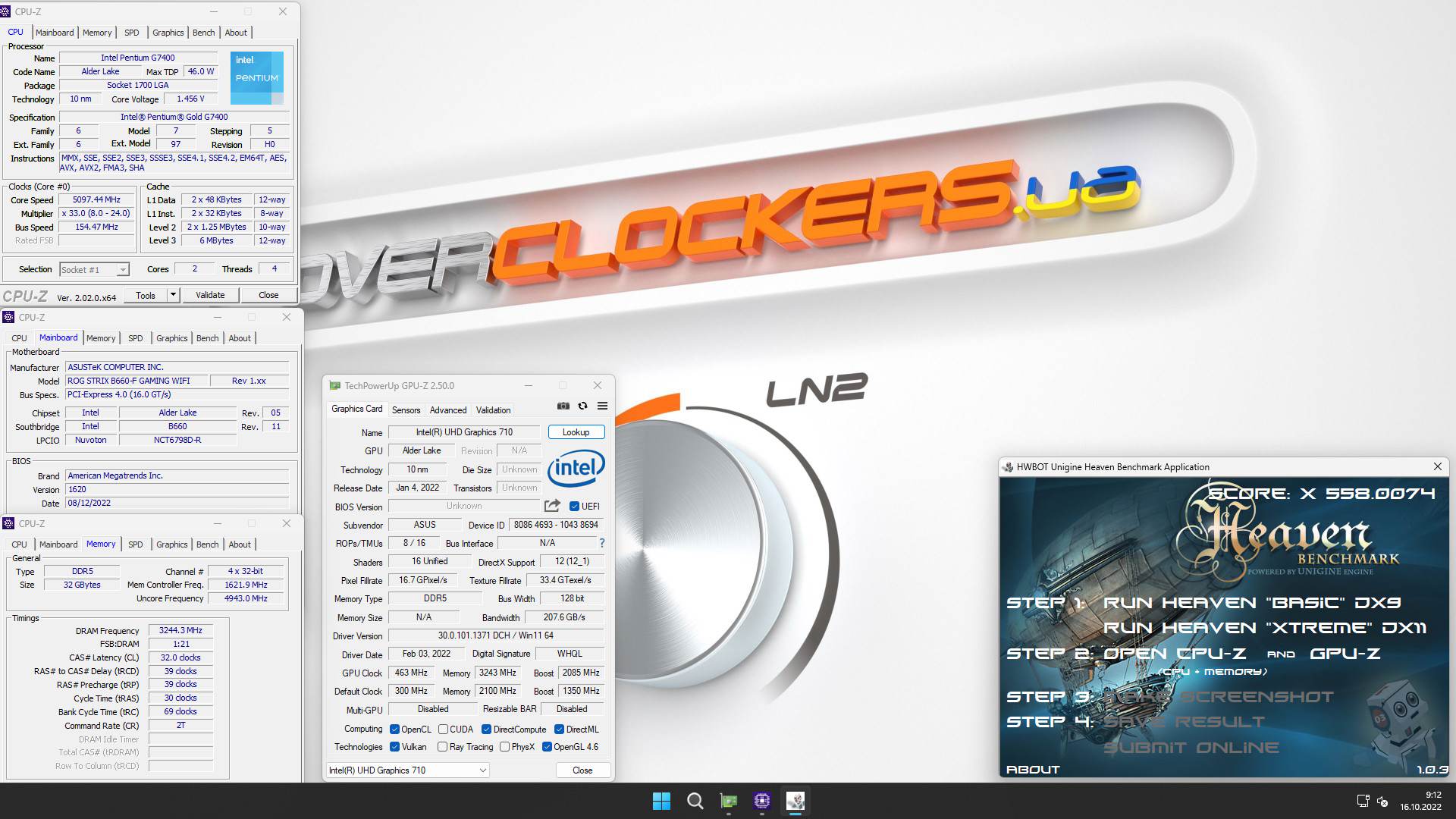1456x819 pixels.
Task: Open Bench tab in top CPU-Z window
Action: pos(203,33)
